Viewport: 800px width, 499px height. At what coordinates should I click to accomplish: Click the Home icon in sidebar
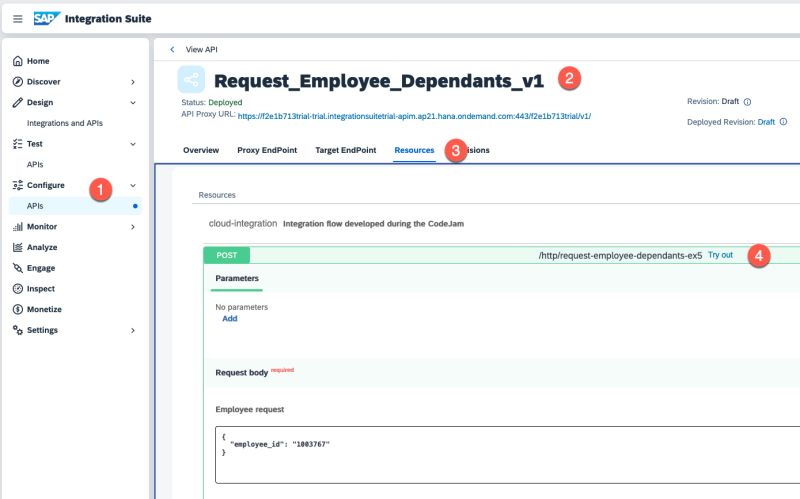(x=17, y=61)
